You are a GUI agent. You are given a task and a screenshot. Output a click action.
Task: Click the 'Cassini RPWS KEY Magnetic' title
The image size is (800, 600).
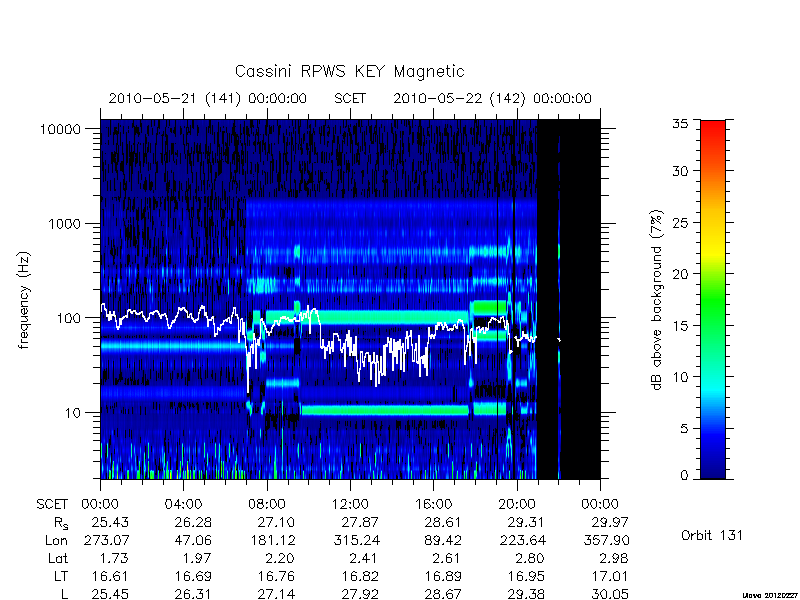tap(349, 71)
